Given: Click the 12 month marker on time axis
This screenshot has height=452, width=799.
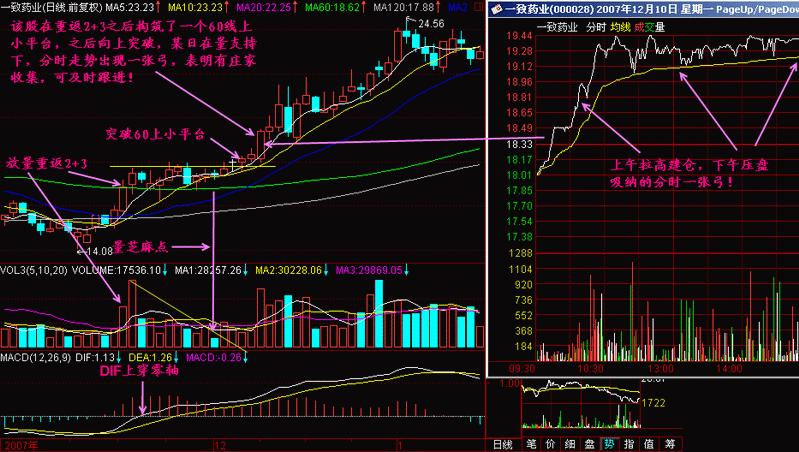Looking at the screenshot, I should pyautogui.click(x=220, y=446).
